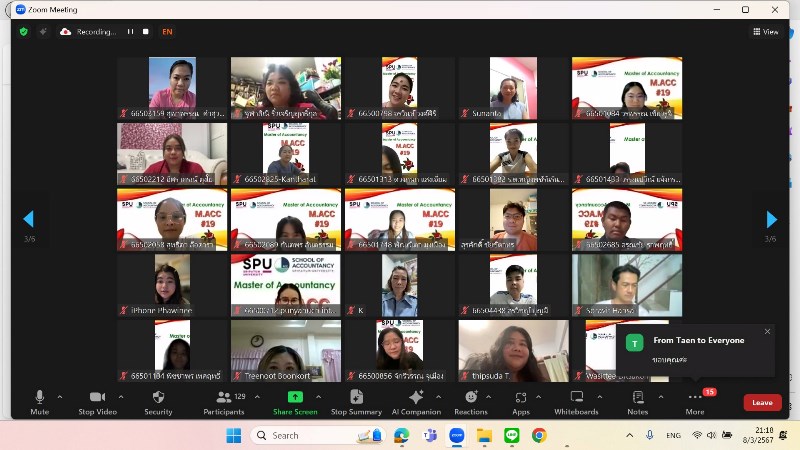Expand options arrow next to Share Screen
Image resolution: width=800 pixels, height=450 pixels.
(318, 396)
